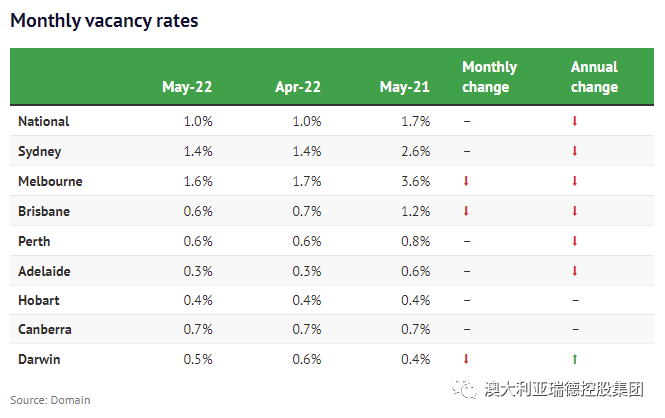
Task: Click Adelaide annual change down arrow
Action: coord(575,271)
